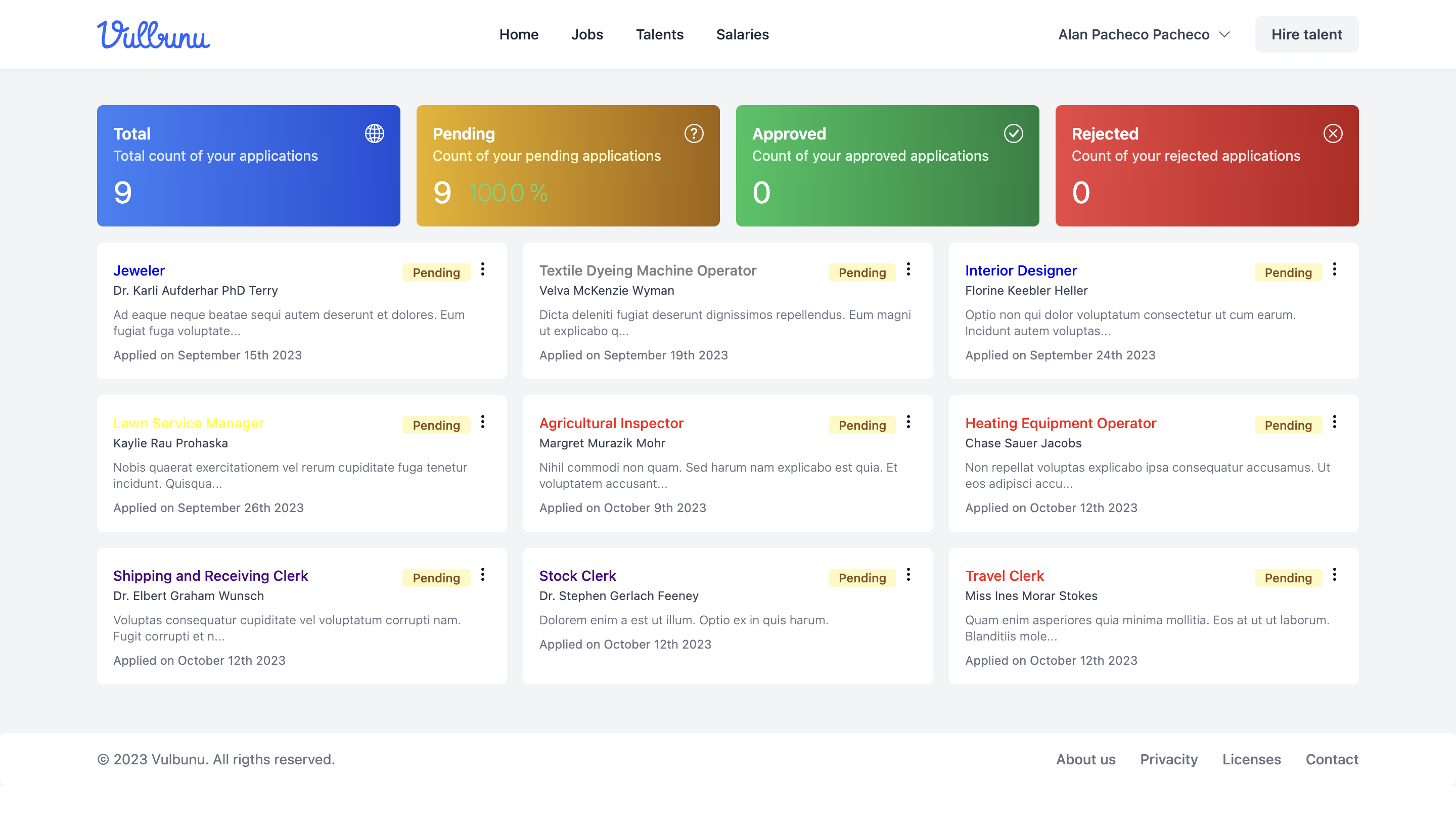Click the Vulbunu logo
The width and height of the screenshot is (1456, 824).
click(153, 34)
